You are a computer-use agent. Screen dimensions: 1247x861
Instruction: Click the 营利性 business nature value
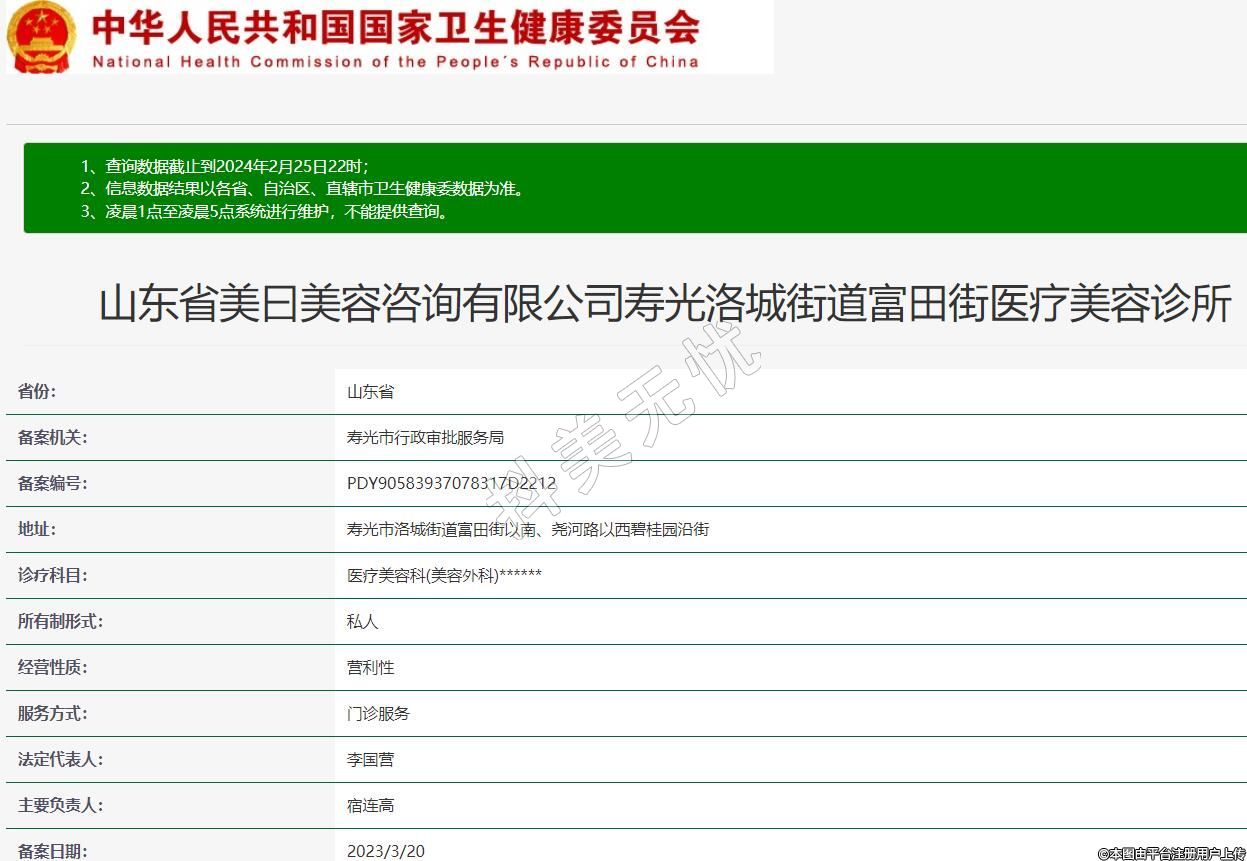coord(371,668)
